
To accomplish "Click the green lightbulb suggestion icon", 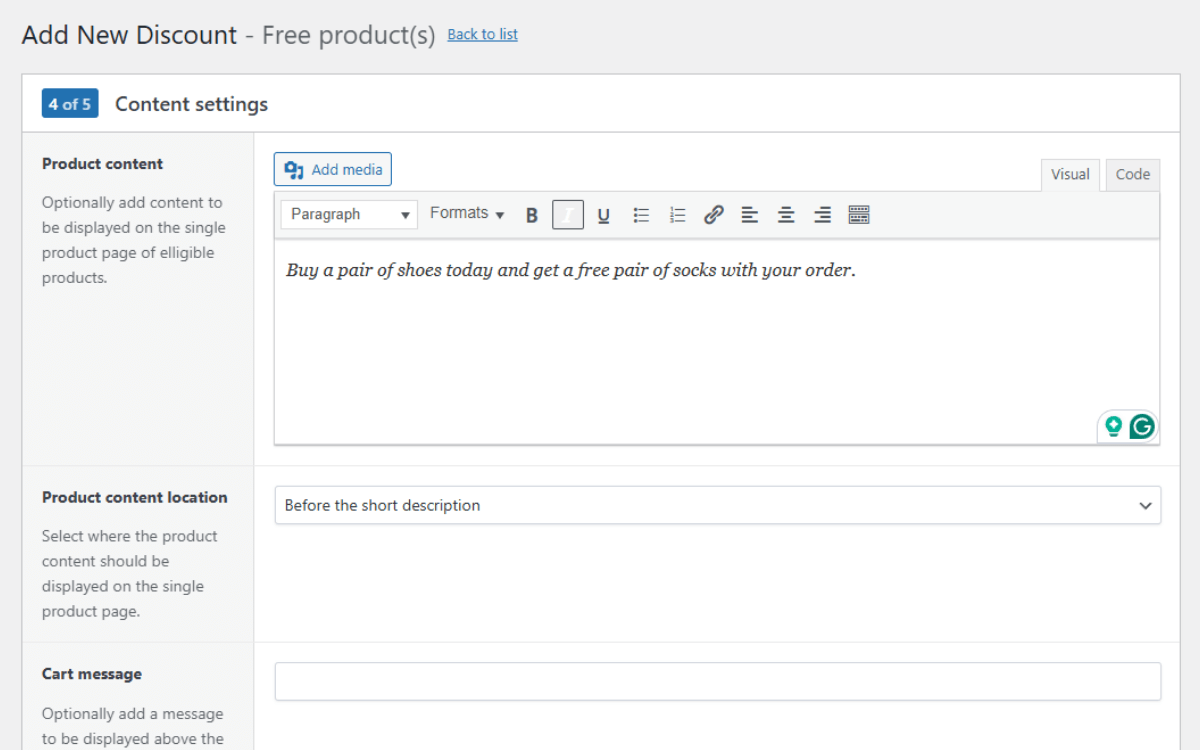I will click(1113, 427).
